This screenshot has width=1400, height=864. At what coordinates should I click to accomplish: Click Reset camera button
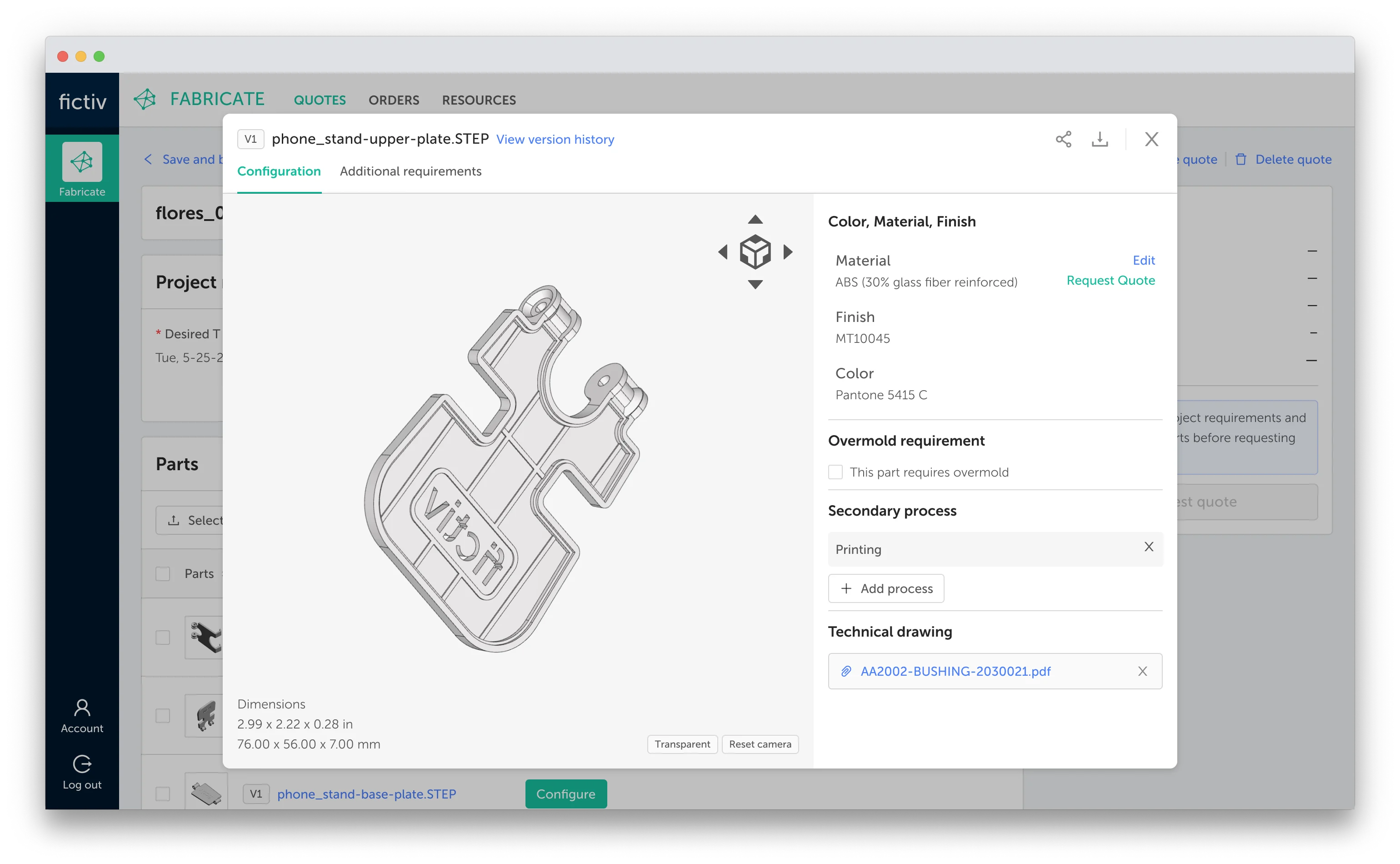(x=760, y=744)
